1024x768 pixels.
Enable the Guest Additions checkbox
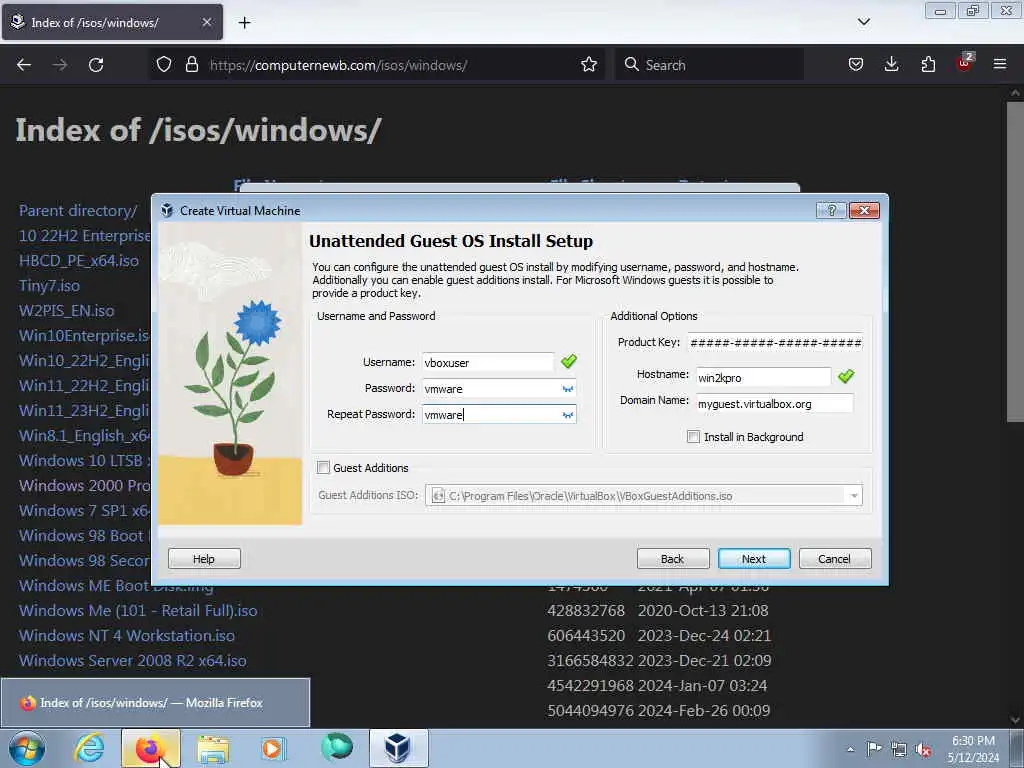point(323,468)
